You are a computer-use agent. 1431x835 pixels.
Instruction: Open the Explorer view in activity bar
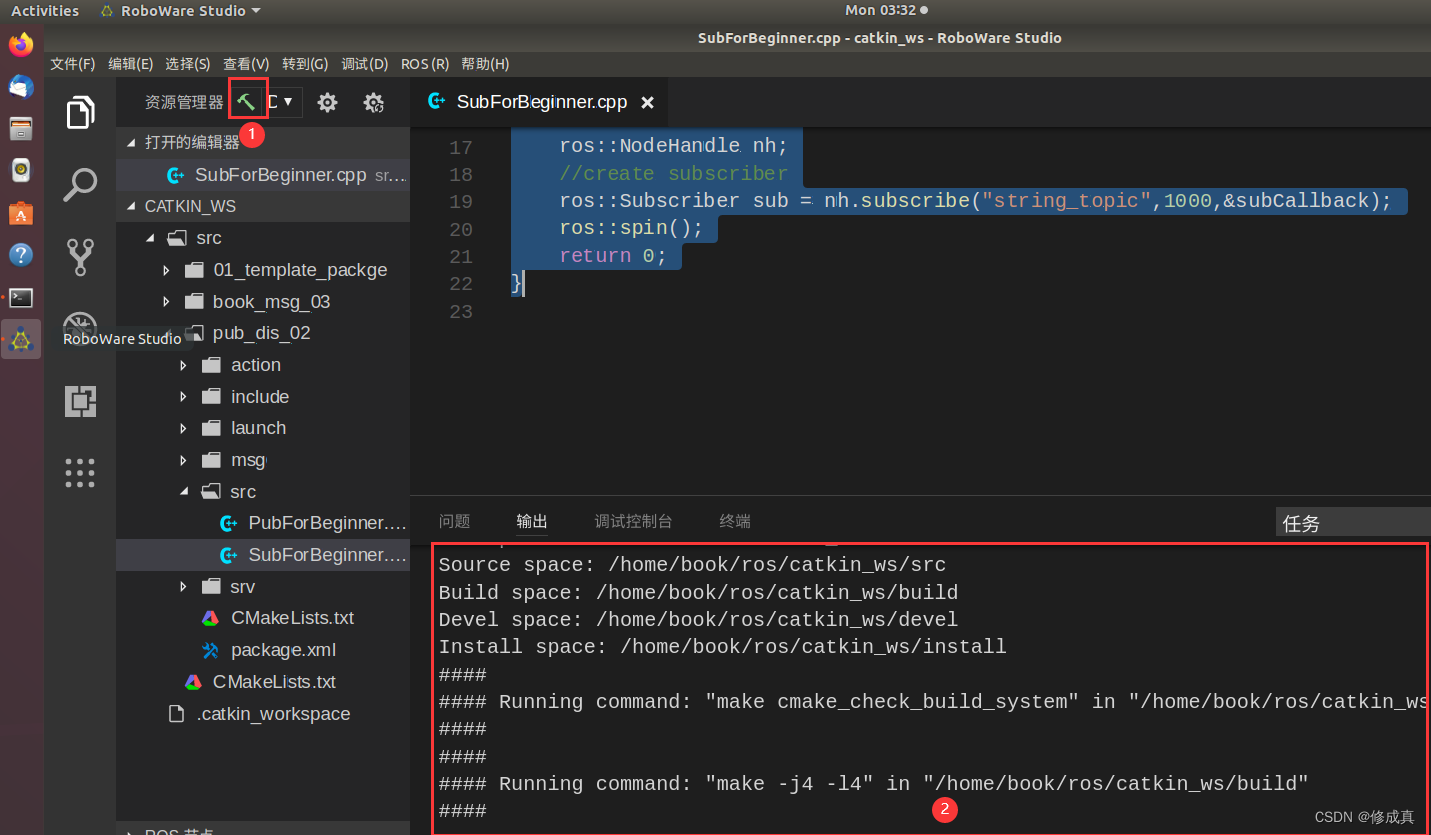[80, 112]
